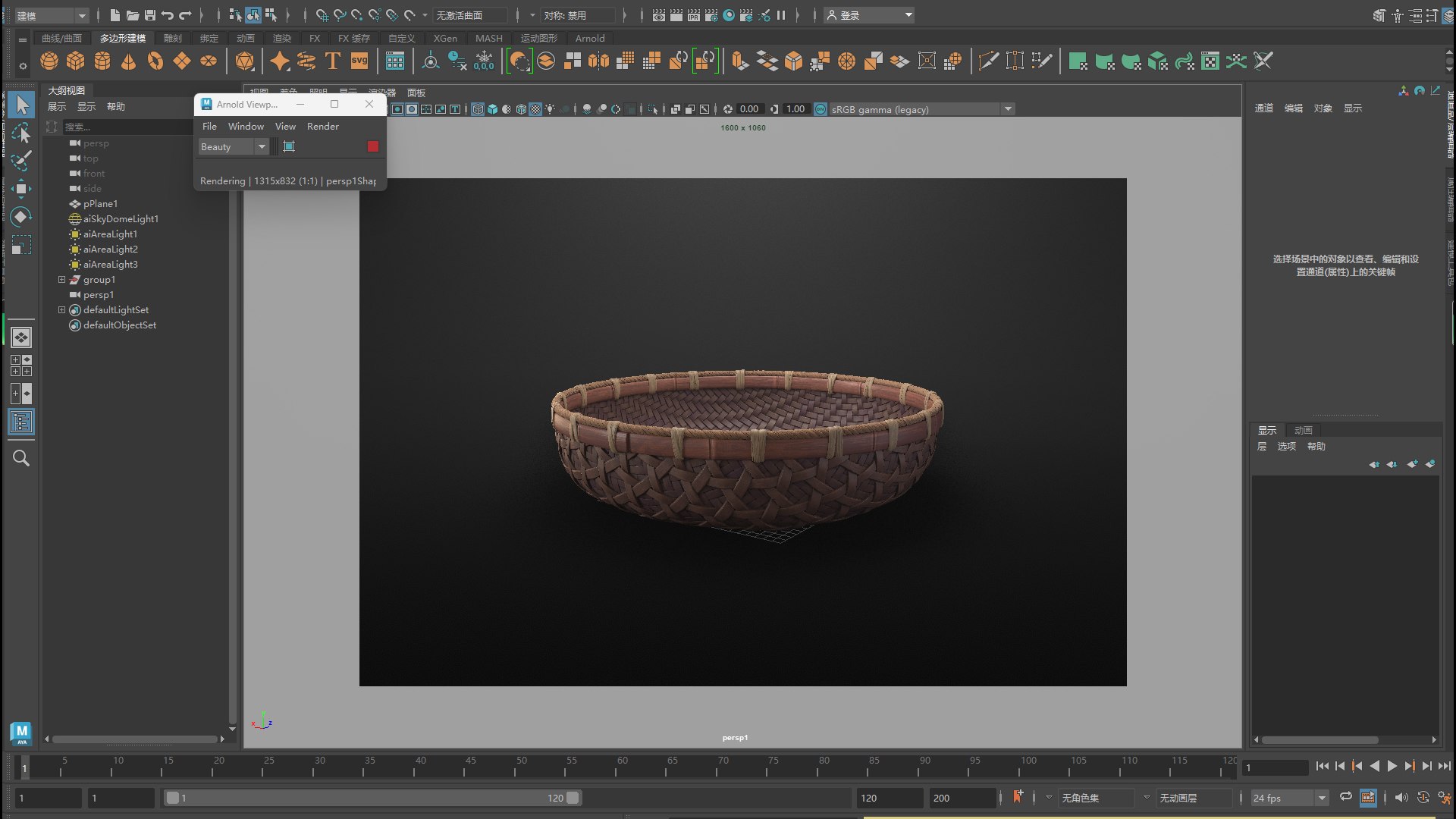1456x819 pixels.
Task: Create a polygon cube from the shelf
Action: pyautogui.click(x=76, y=61)
